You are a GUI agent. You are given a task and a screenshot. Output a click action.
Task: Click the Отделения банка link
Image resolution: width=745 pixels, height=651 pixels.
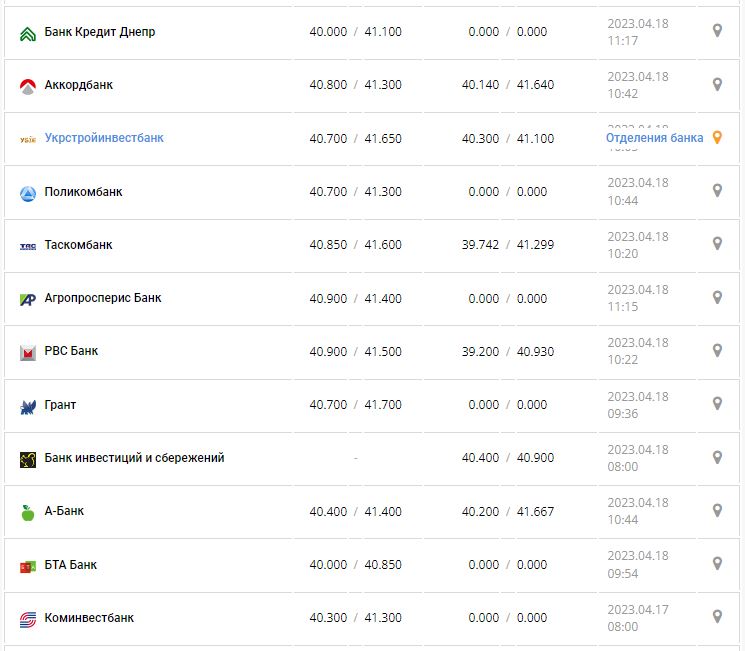(x=654, y=138)
